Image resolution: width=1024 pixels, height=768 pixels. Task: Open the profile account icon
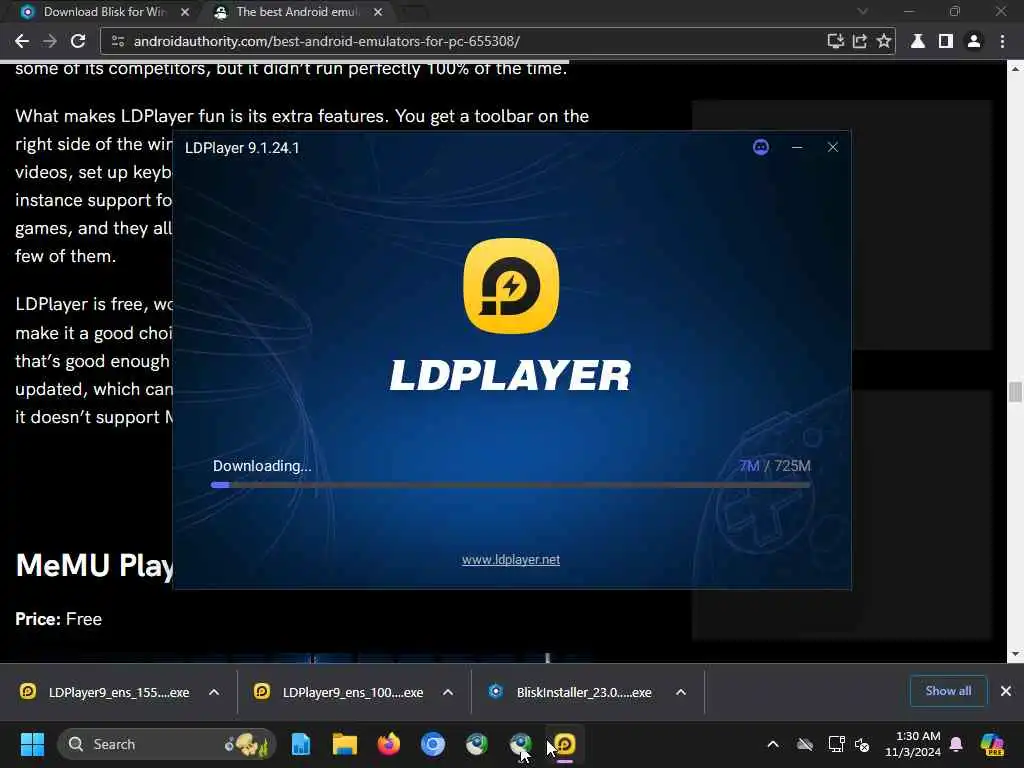pyautogui.click(x=974, y=41)
